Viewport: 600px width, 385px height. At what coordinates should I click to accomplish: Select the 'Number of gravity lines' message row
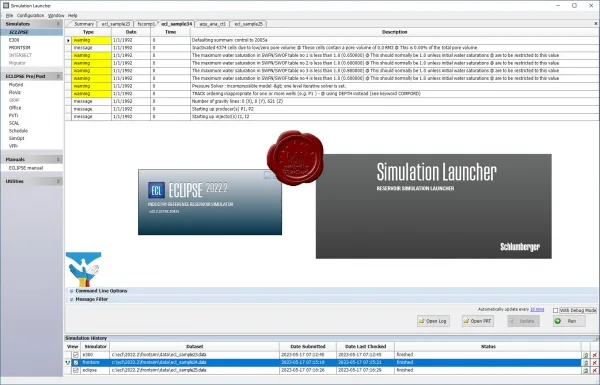331,101
